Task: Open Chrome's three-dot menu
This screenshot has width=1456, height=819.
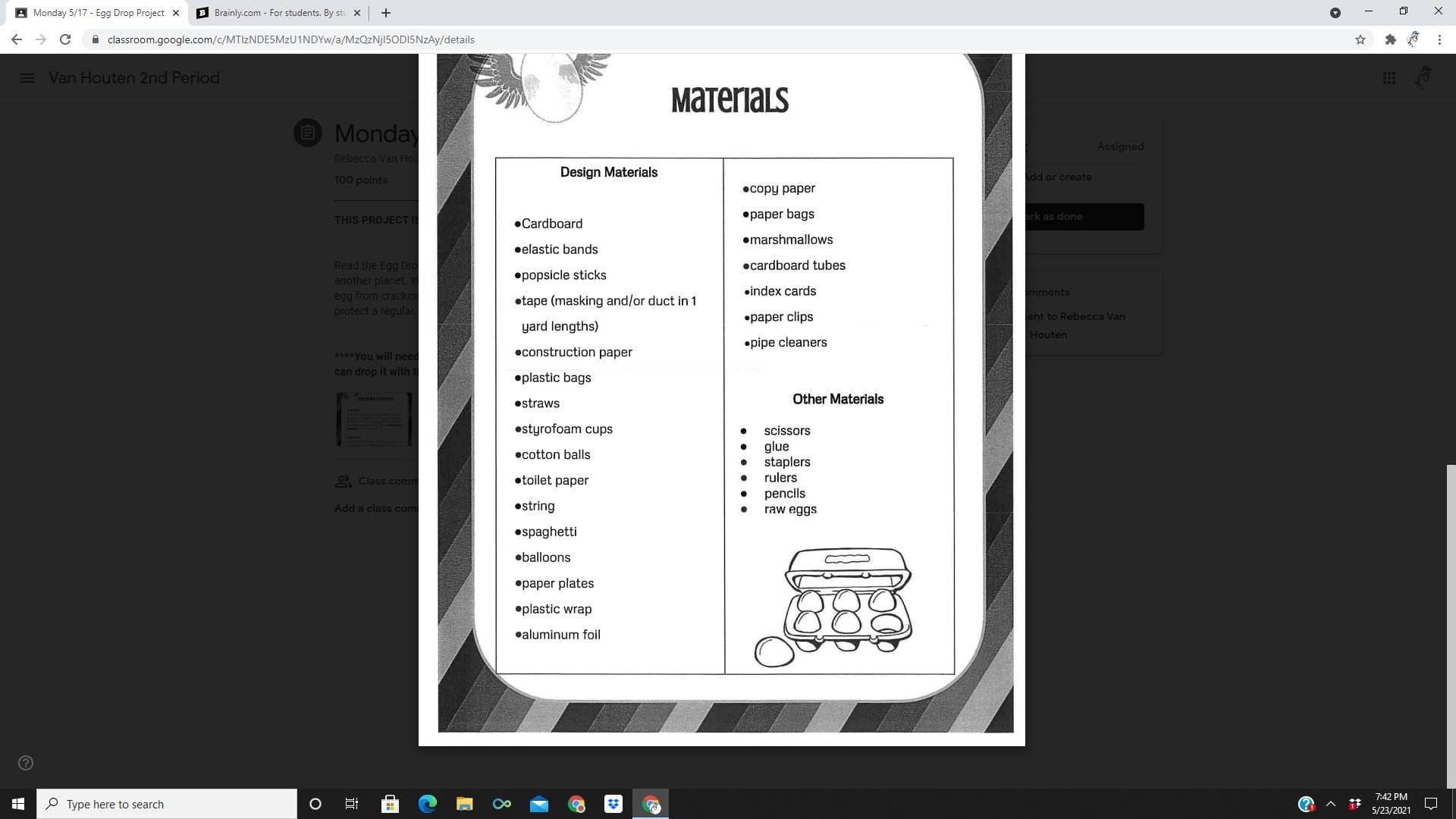Action: click(1439, 39)
